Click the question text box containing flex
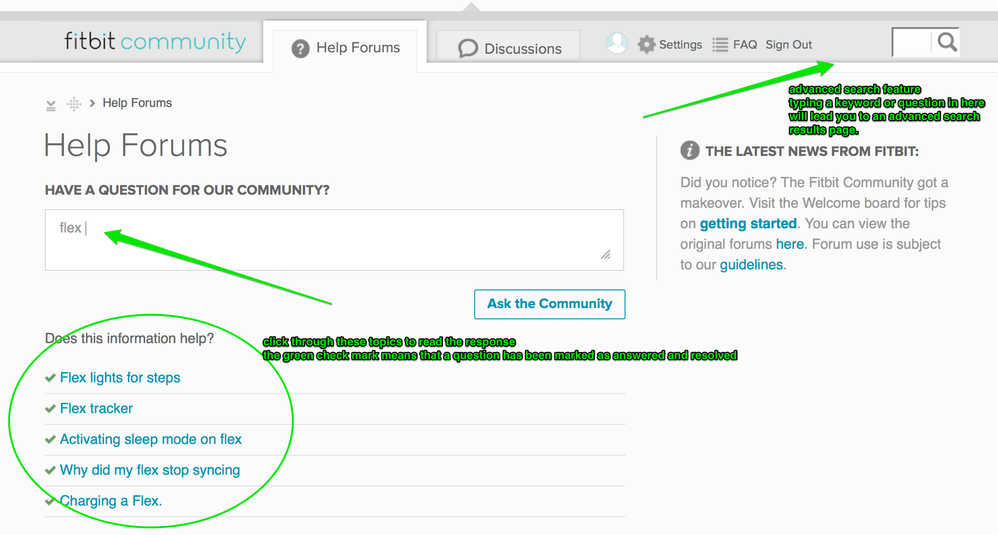The width and height of the screenshot is (998, 535). (x=334, y=240)
